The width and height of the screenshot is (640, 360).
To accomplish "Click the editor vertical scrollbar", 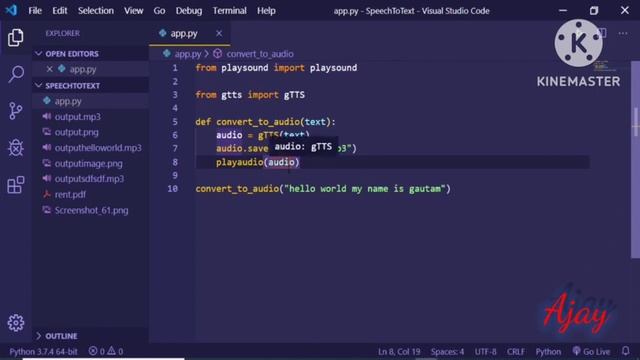I will pyautogui.click(x=635, y=159).
